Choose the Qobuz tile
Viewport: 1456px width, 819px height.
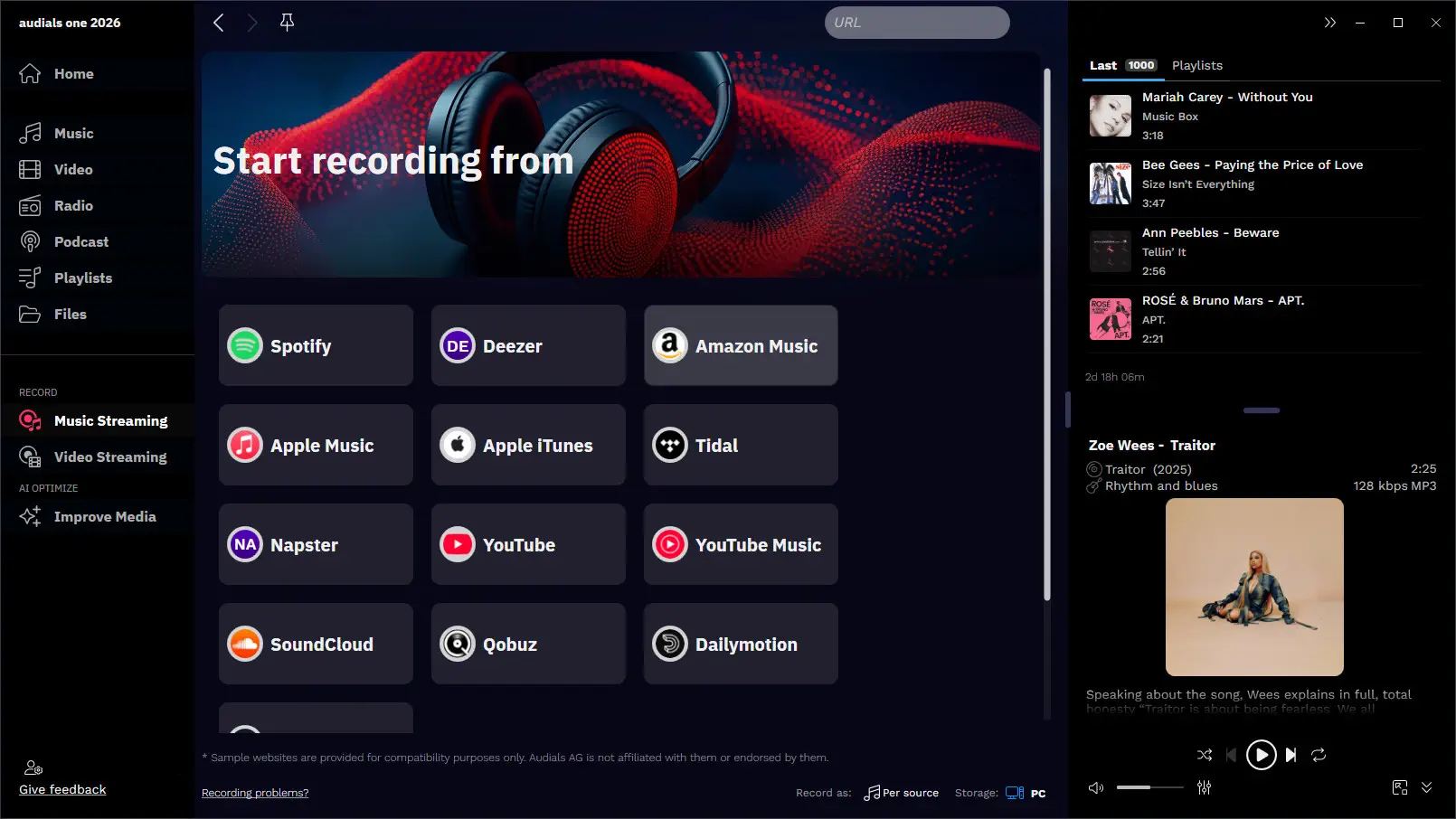(528, 645)
